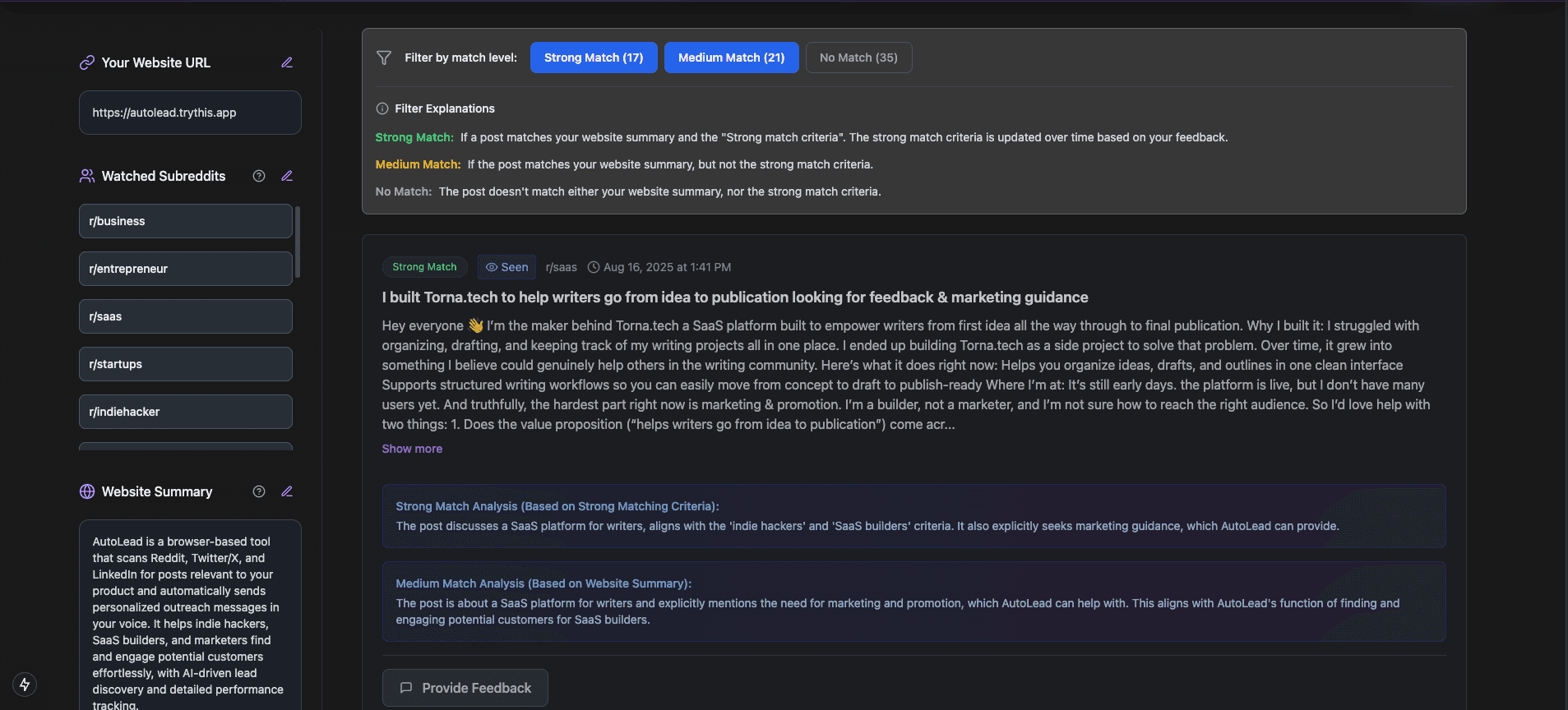Screen dimensions: 1568x710
Task: Click the globe icon beside Website Summary
Action: 87,491
